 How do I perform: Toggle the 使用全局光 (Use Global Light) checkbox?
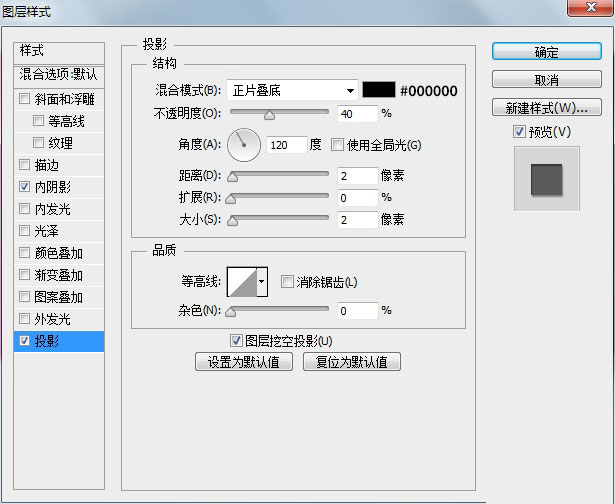pyautogui.click(x=337, y=145)
